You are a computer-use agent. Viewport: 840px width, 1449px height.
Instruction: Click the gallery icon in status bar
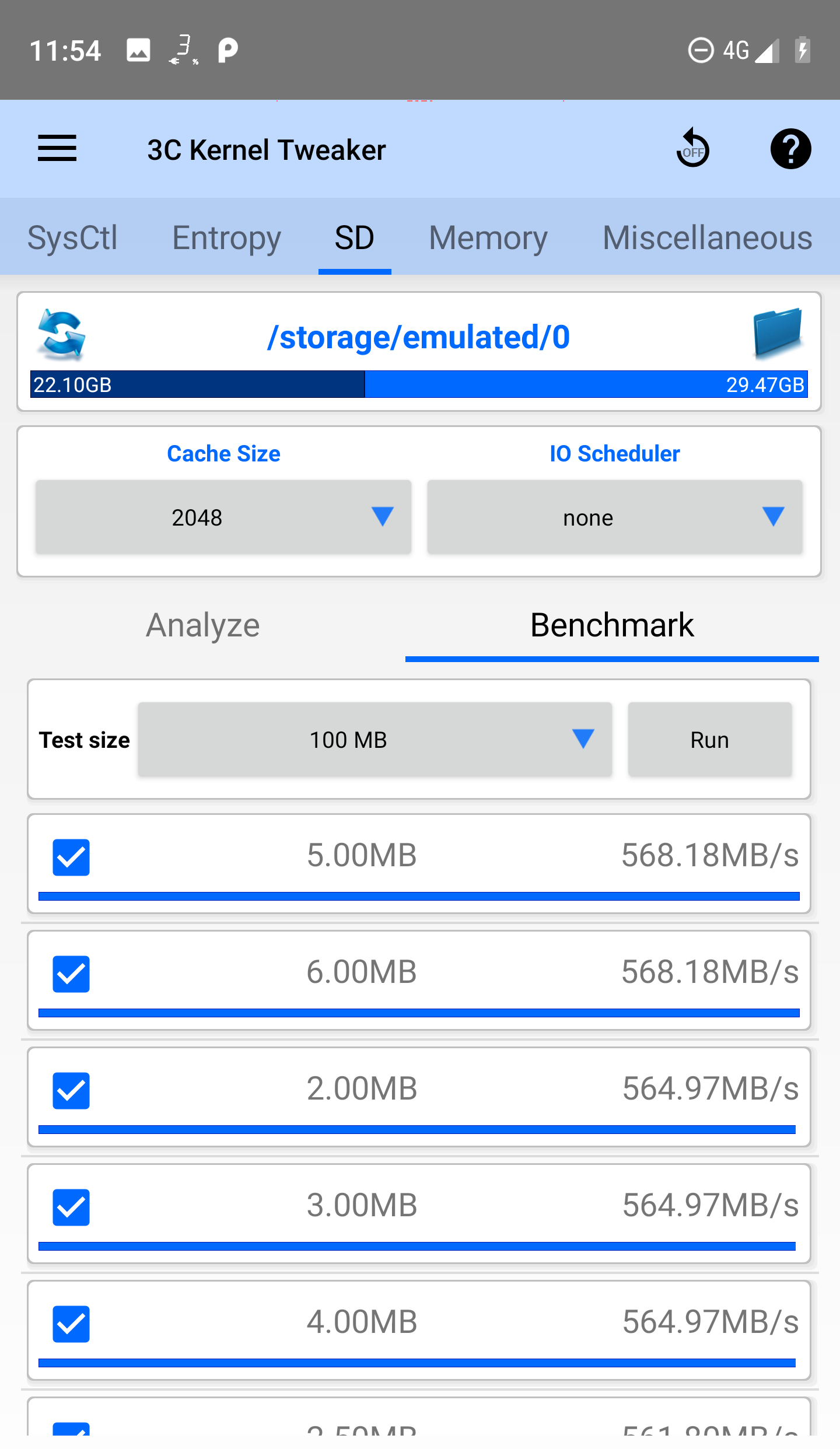tap(138, 50)
